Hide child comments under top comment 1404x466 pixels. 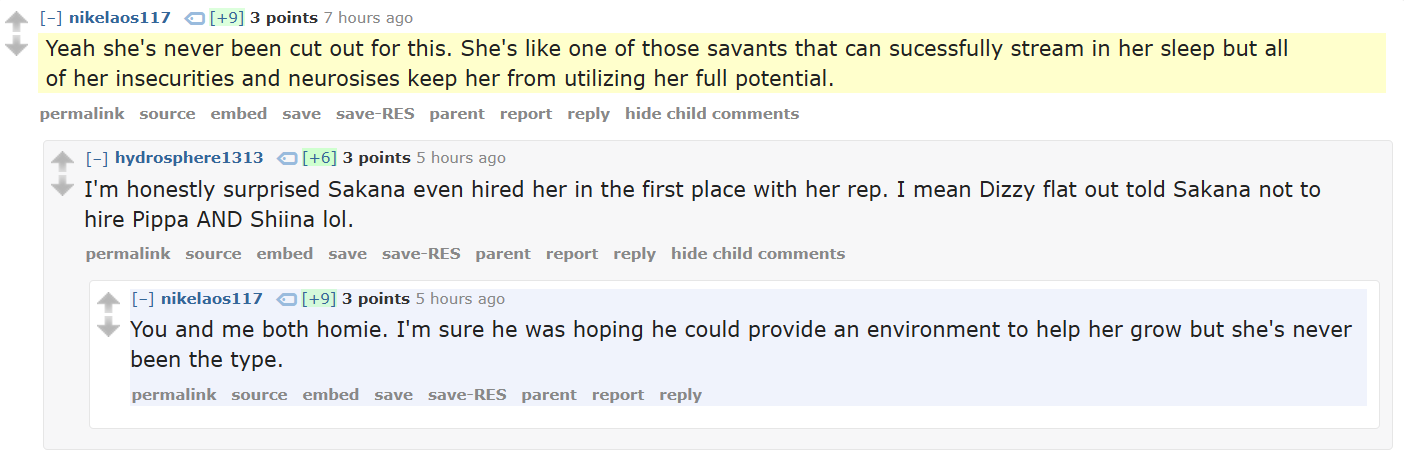coord(712,114)
